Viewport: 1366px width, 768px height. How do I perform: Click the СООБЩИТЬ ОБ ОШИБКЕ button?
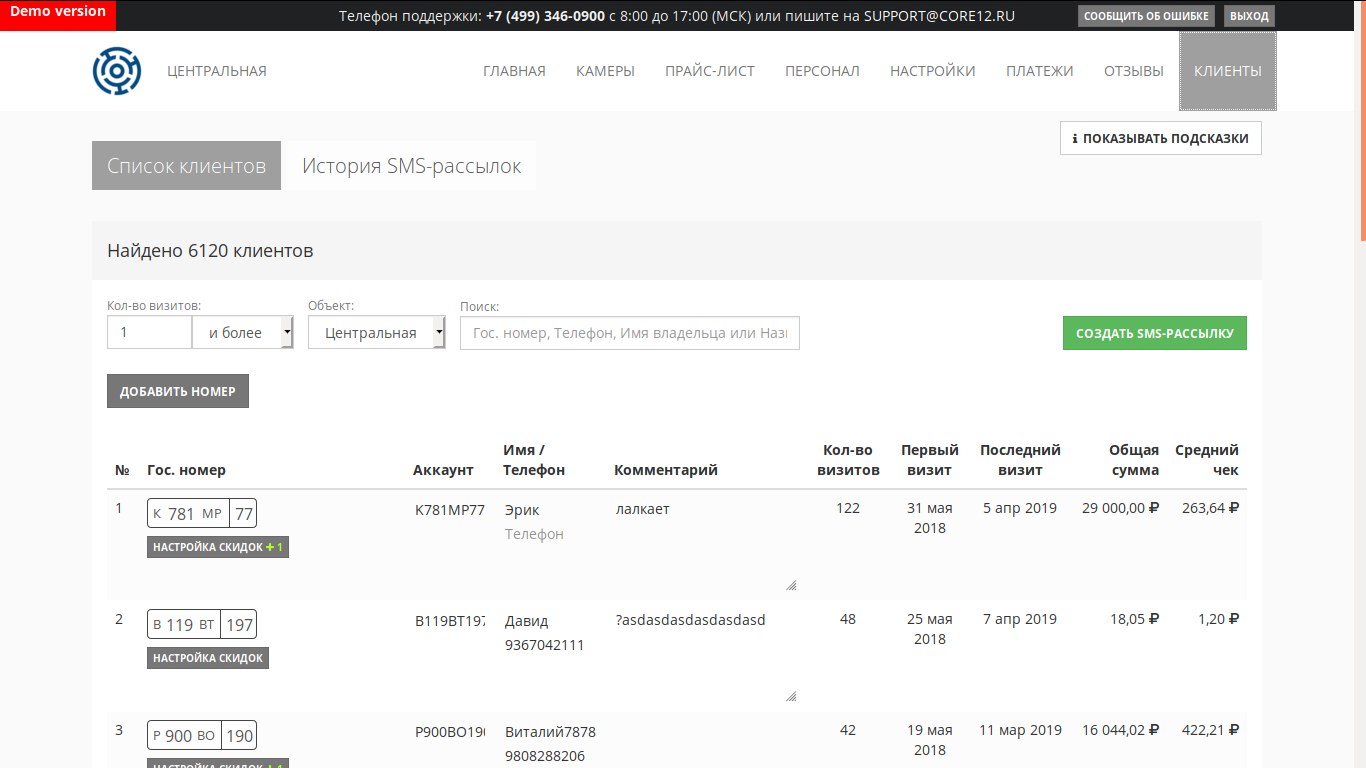1147,16
